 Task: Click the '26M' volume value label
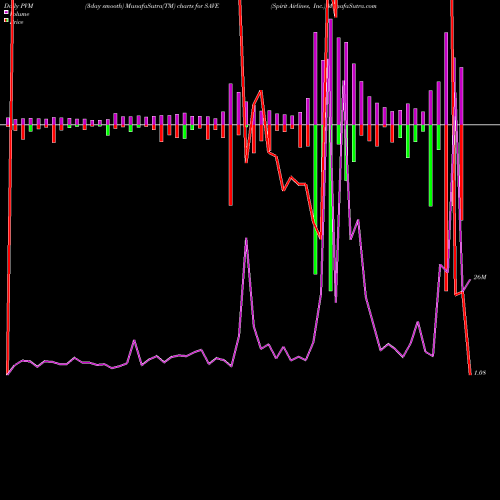(480, 277)
